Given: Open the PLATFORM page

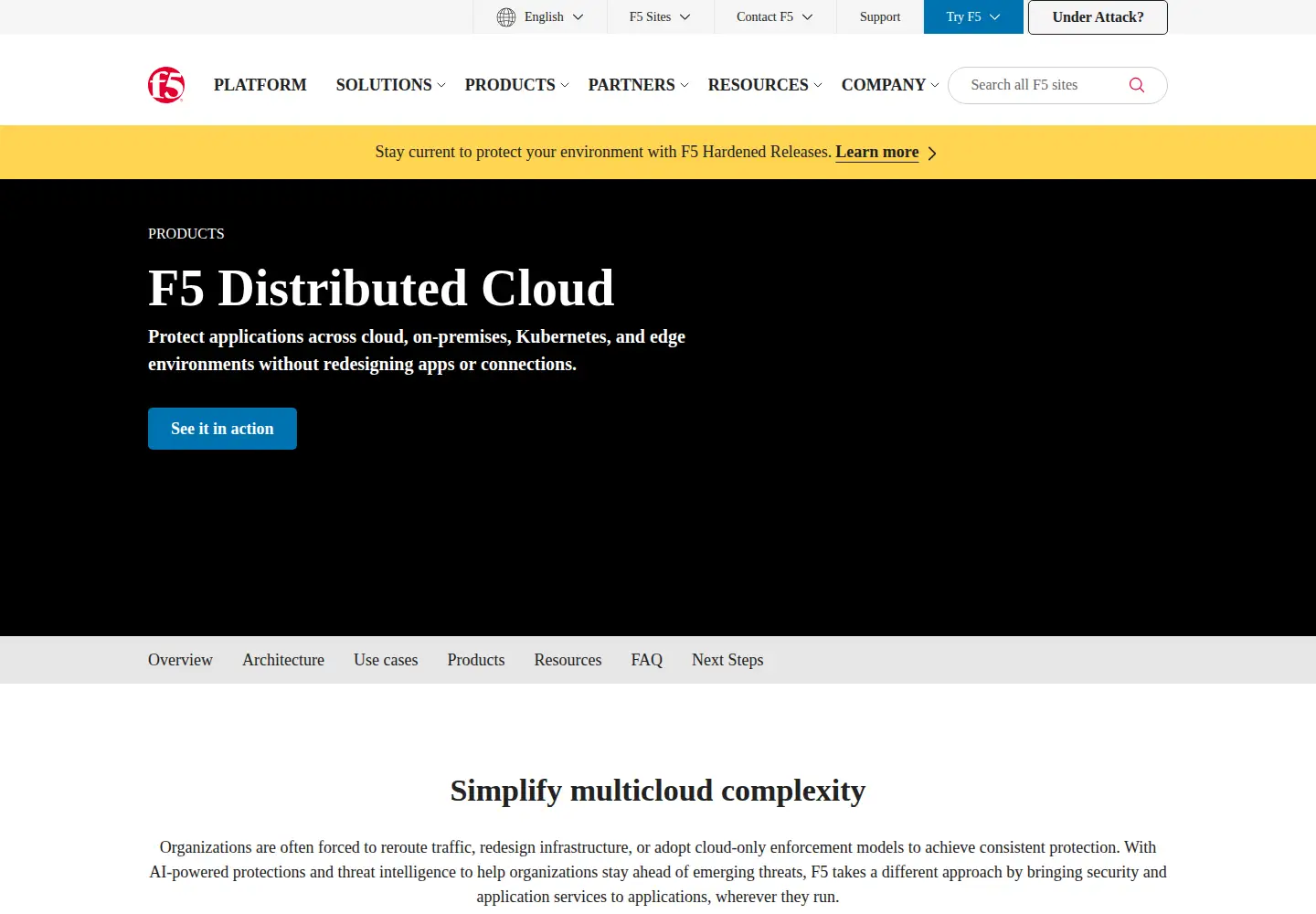Looking at the screenshot, I should [260, 85].
